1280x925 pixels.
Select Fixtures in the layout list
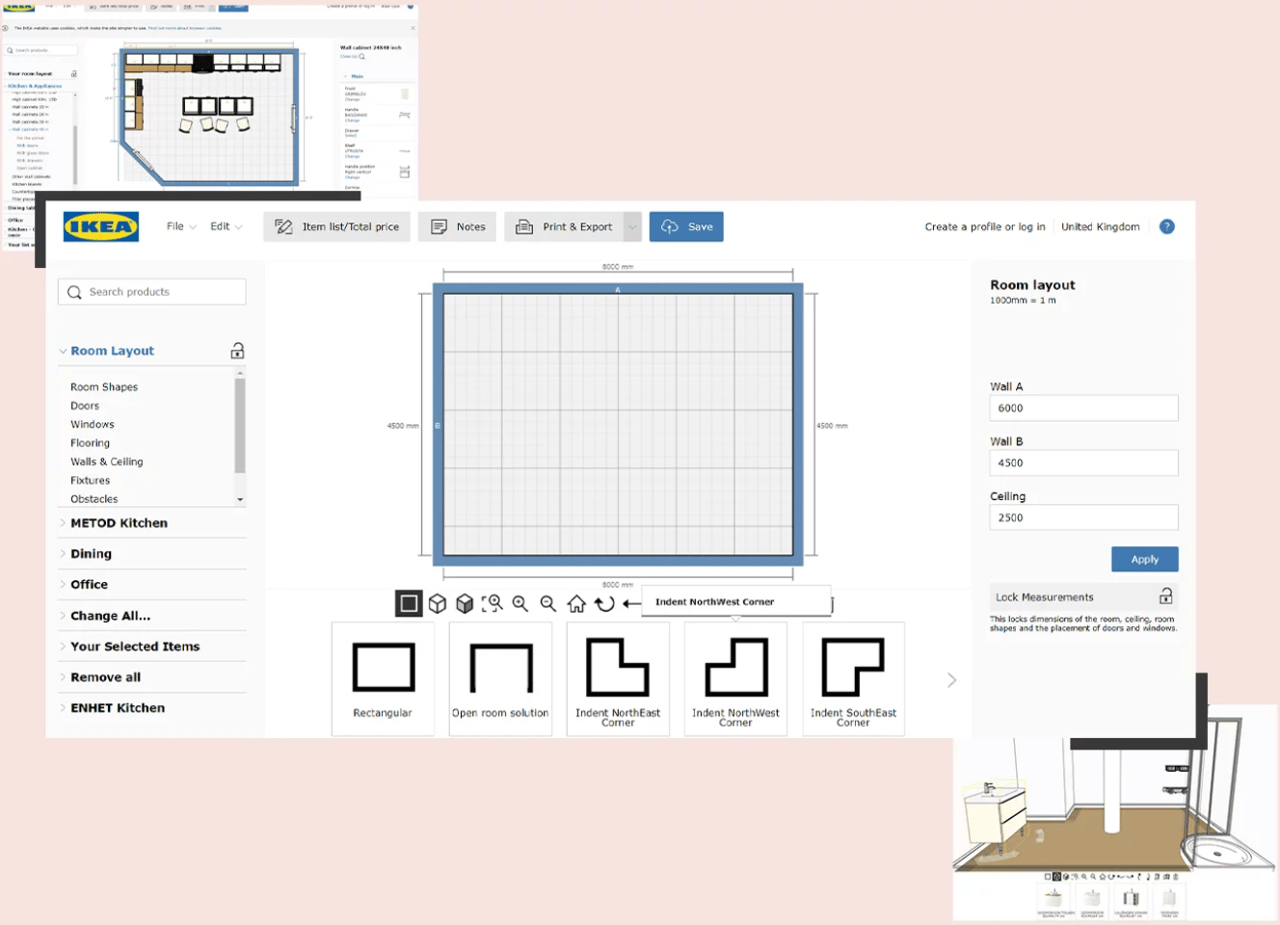[x=90, y=481]
